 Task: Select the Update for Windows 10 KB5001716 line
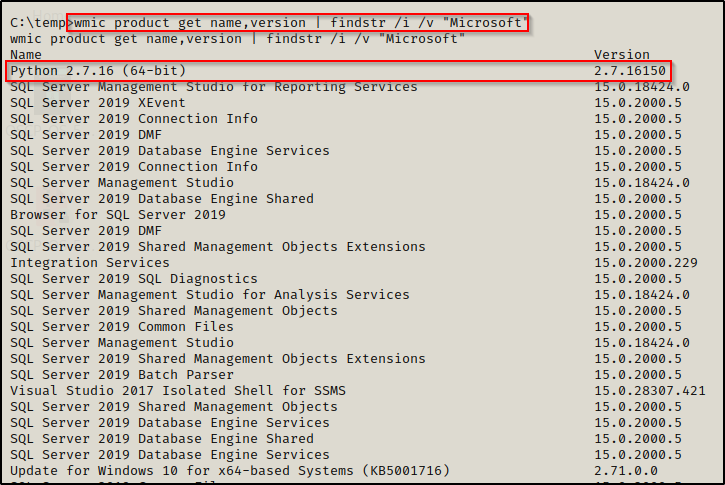pos(230,471)
